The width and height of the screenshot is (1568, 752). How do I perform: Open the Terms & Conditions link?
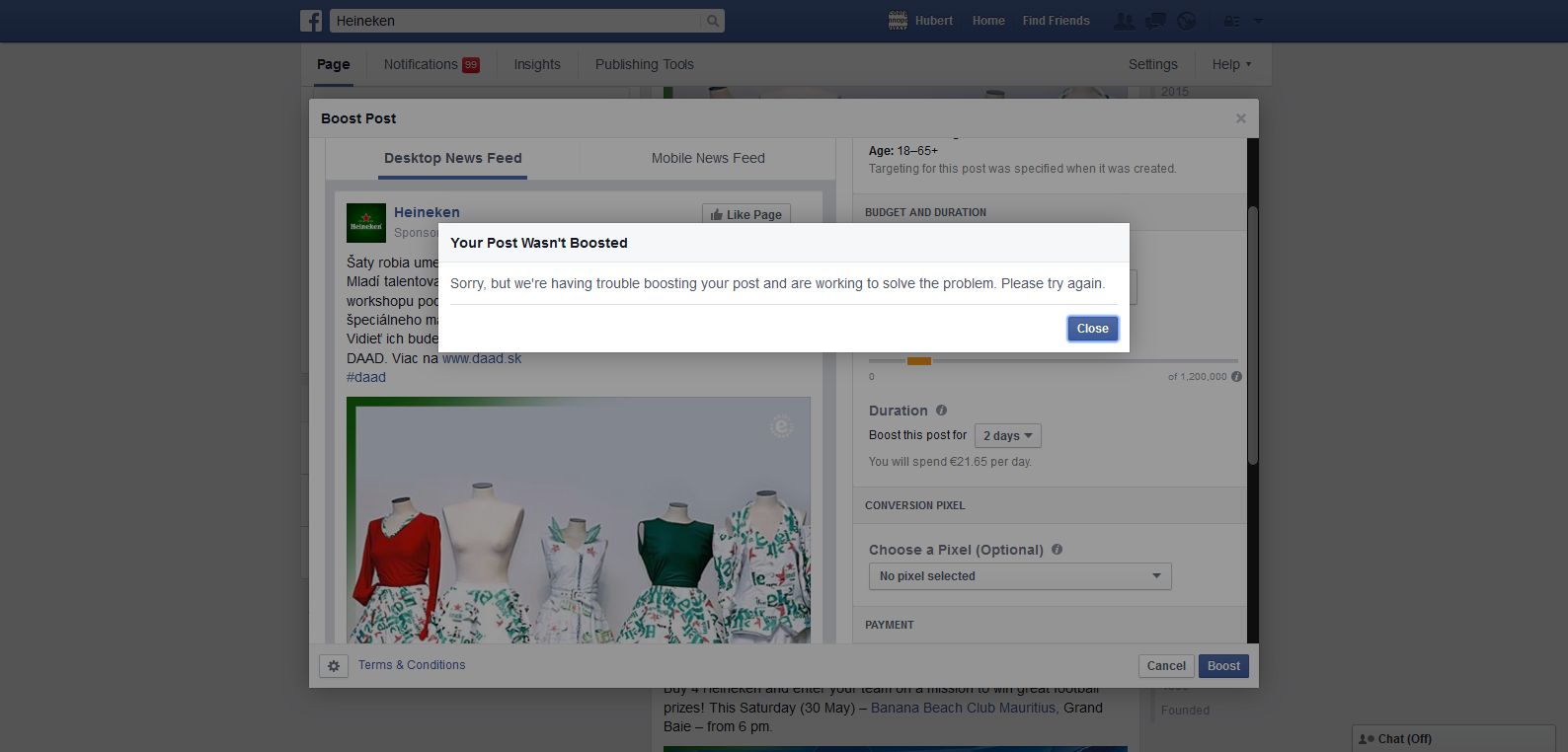[412, 665]
